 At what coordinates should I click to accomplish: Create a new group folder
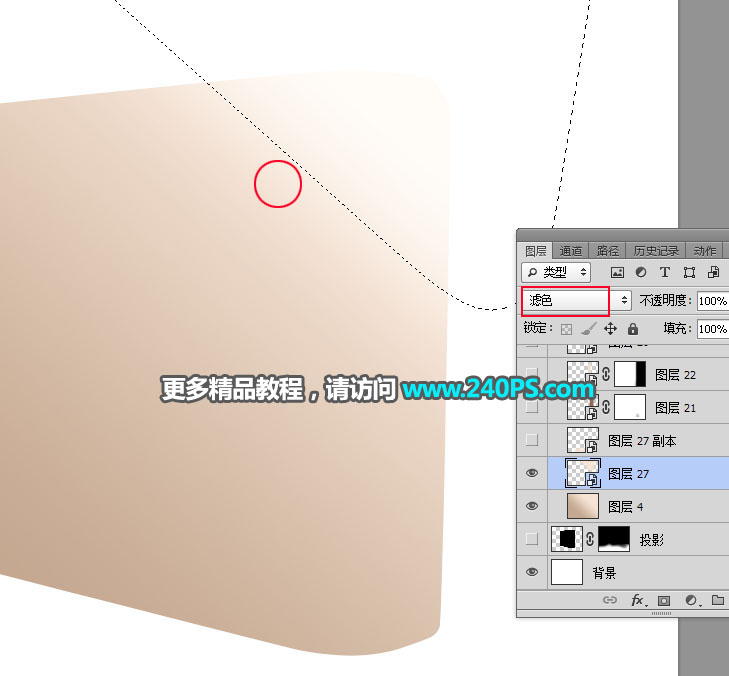[717, 600]
